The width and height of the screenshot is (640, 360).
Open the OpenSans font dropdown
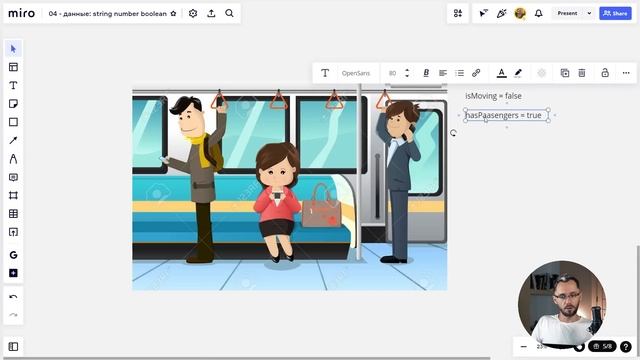tap(356, 73)
